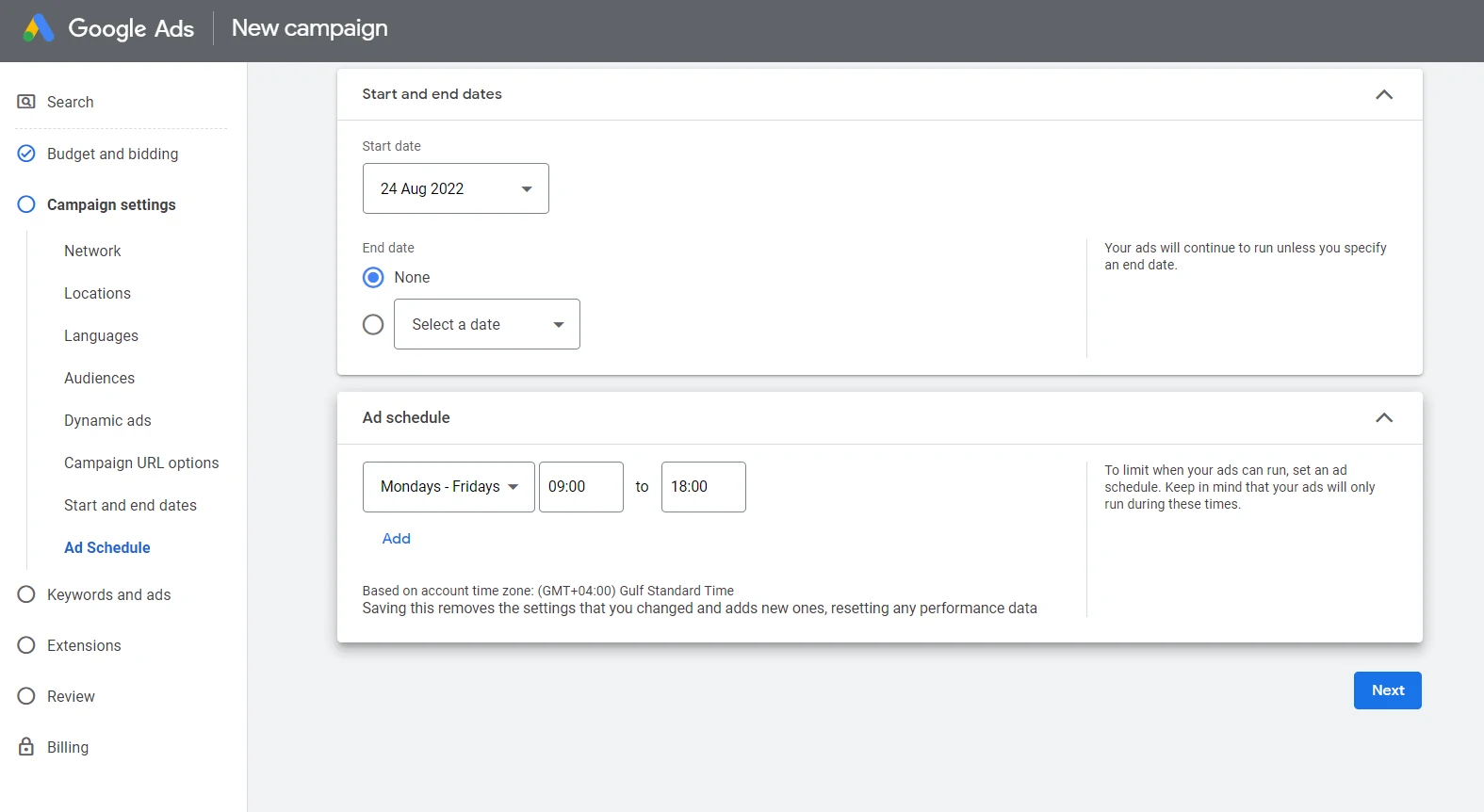Open Keywords and ads step
Image resolution: width=1484 pixels, height=812 pixels.
point(109,594)
